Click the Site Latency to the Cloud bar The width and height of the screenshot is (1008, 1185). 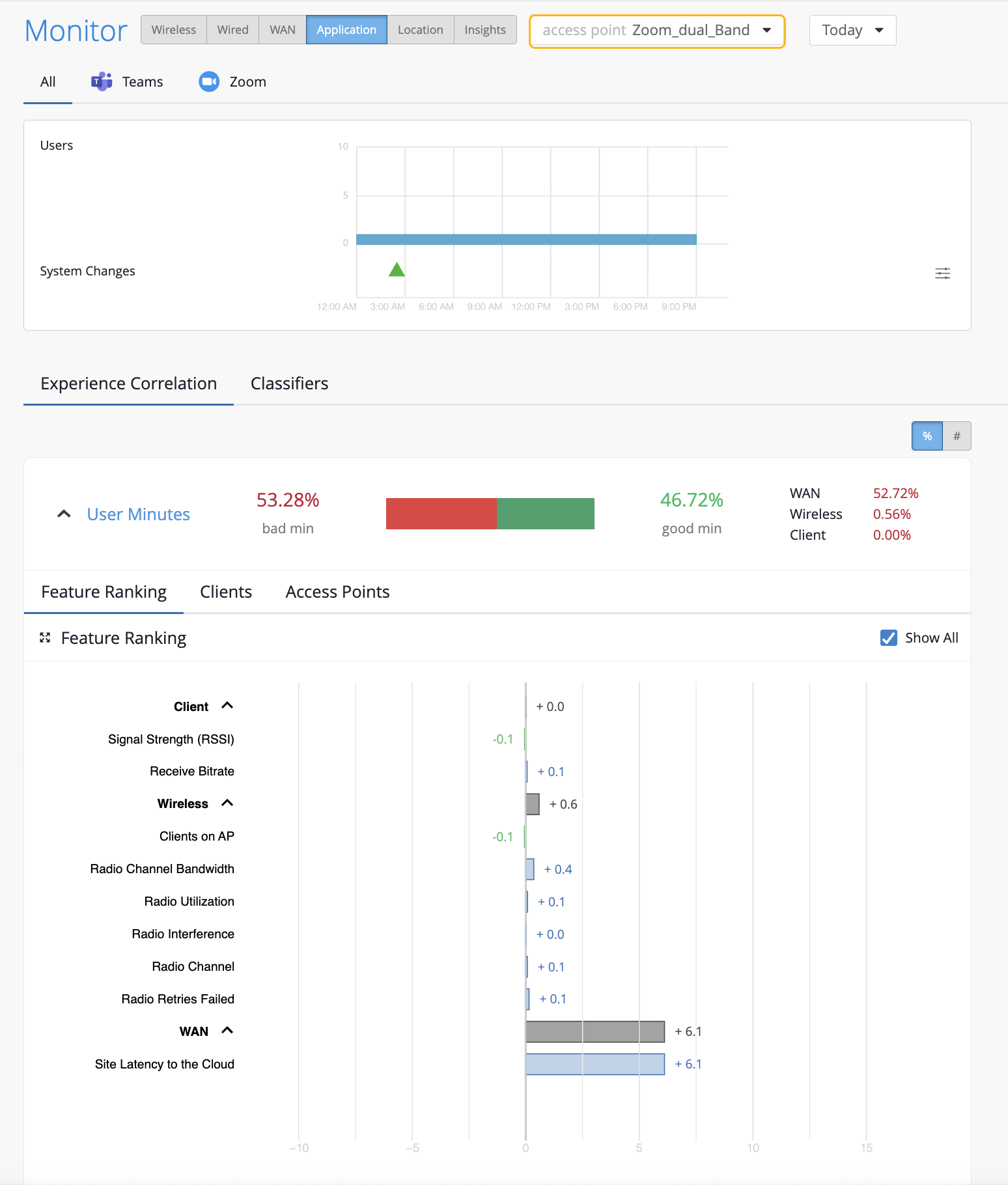[595, 1064]
